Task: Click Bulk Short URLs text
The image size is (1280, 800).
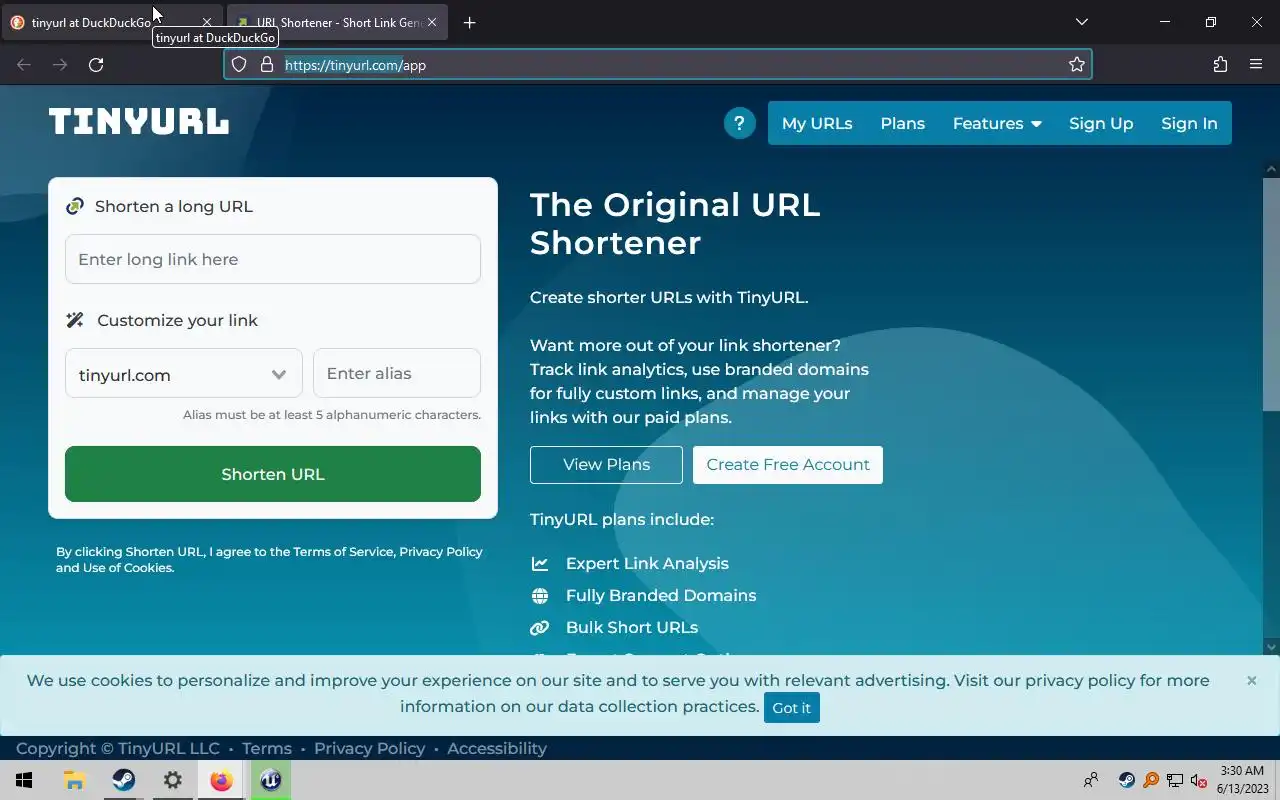Action: (x=632, y=627)
